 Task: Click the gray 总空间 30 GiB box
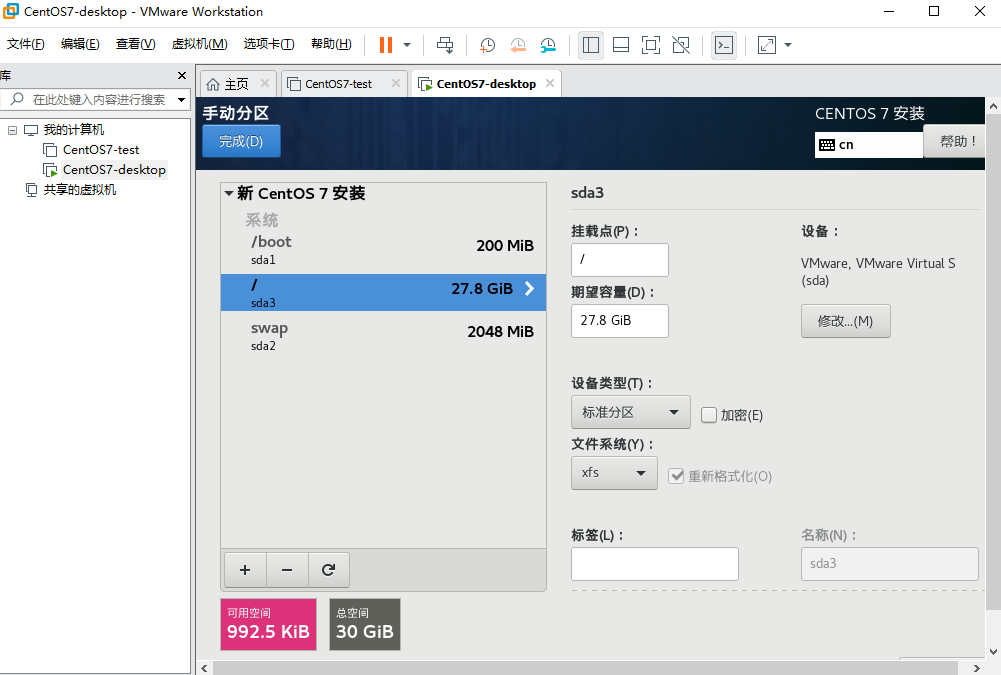pyautogui.click(x=365, y=625)
